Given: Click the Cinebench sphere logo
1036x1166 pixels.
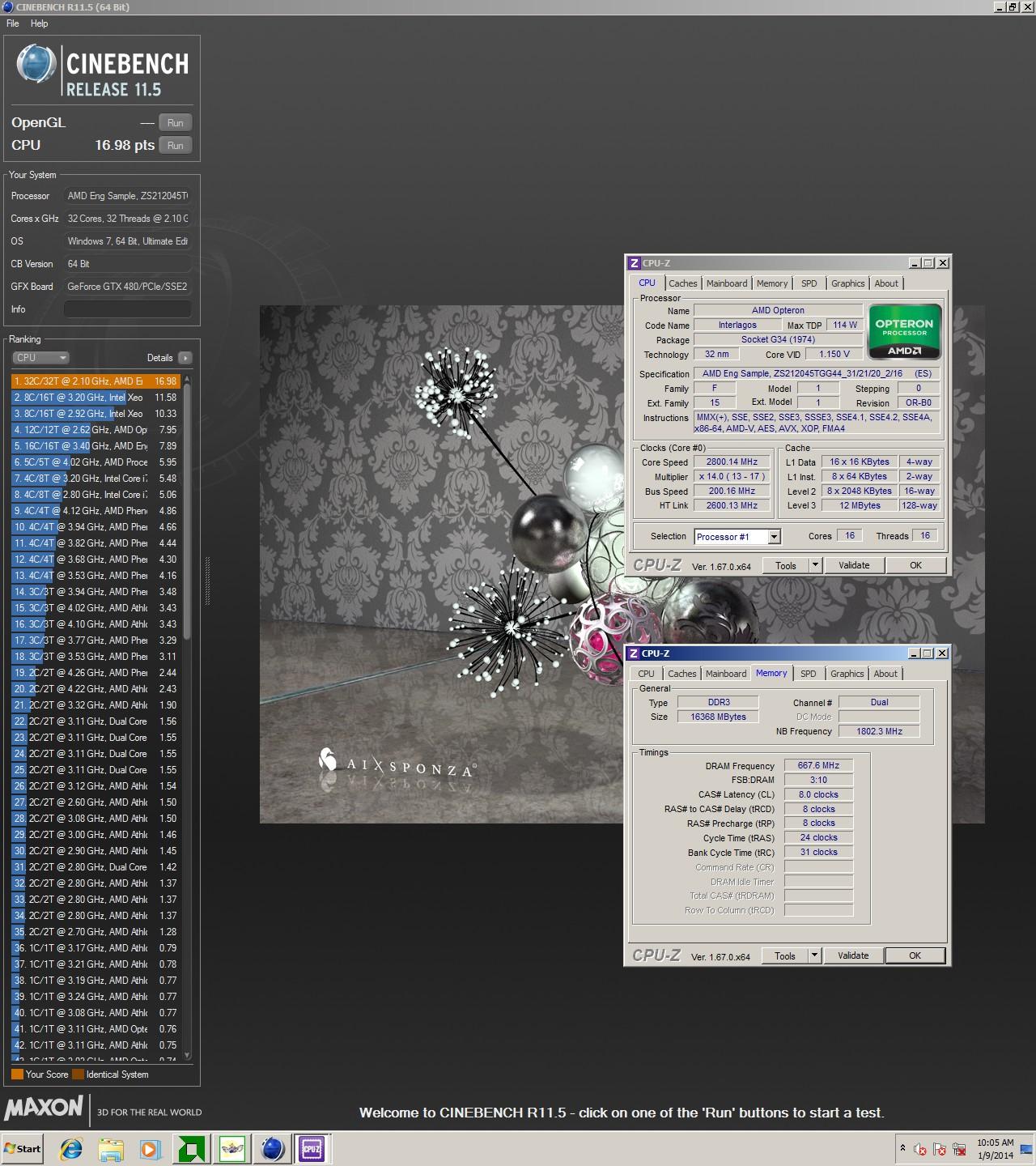Looking at the screenshot, I should point(36,65).
